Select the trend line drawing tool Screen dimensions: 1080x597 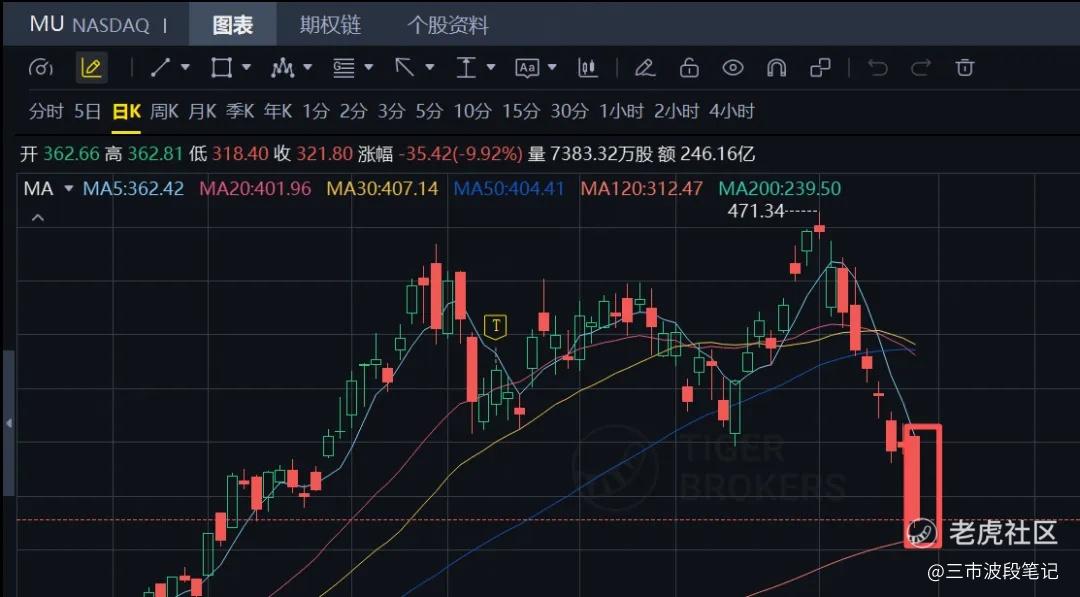(160, 67)
